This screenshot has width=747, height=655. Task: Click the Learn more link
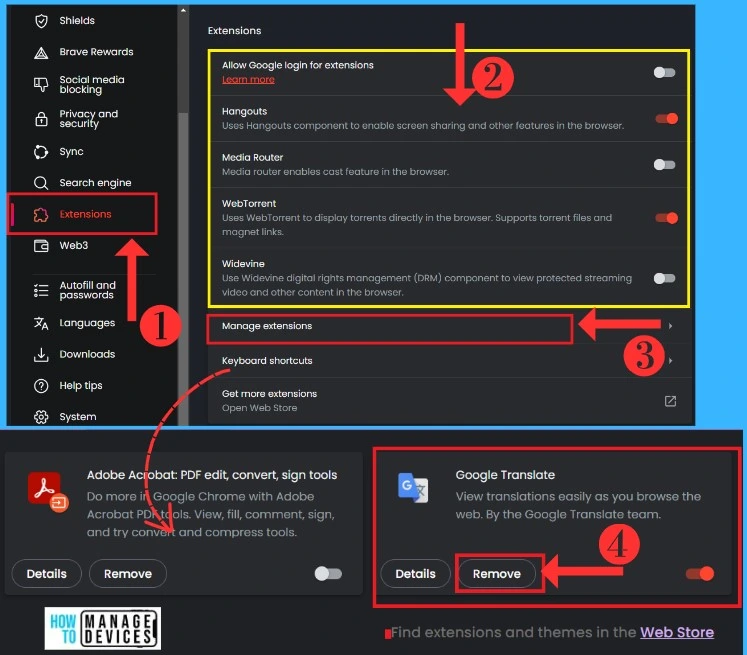click(x=248, y=80)
